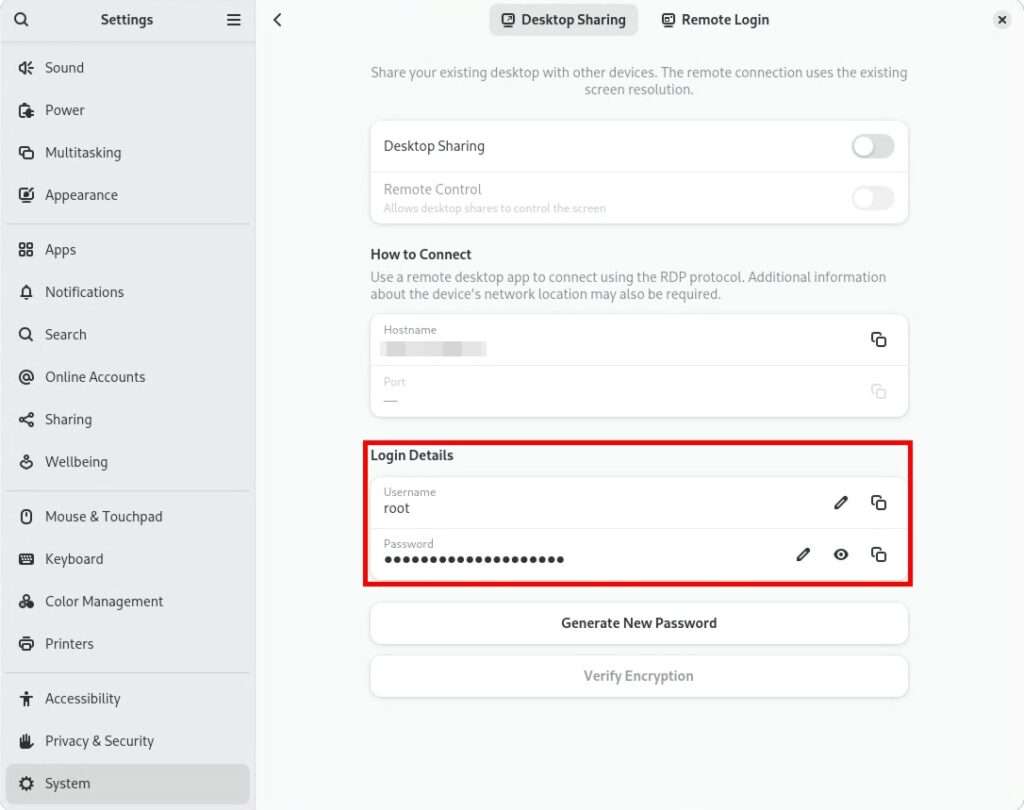This screenshot has width=1024, height=810.
Task: Reveal the password with the eye icon
Action: [840, 554]
